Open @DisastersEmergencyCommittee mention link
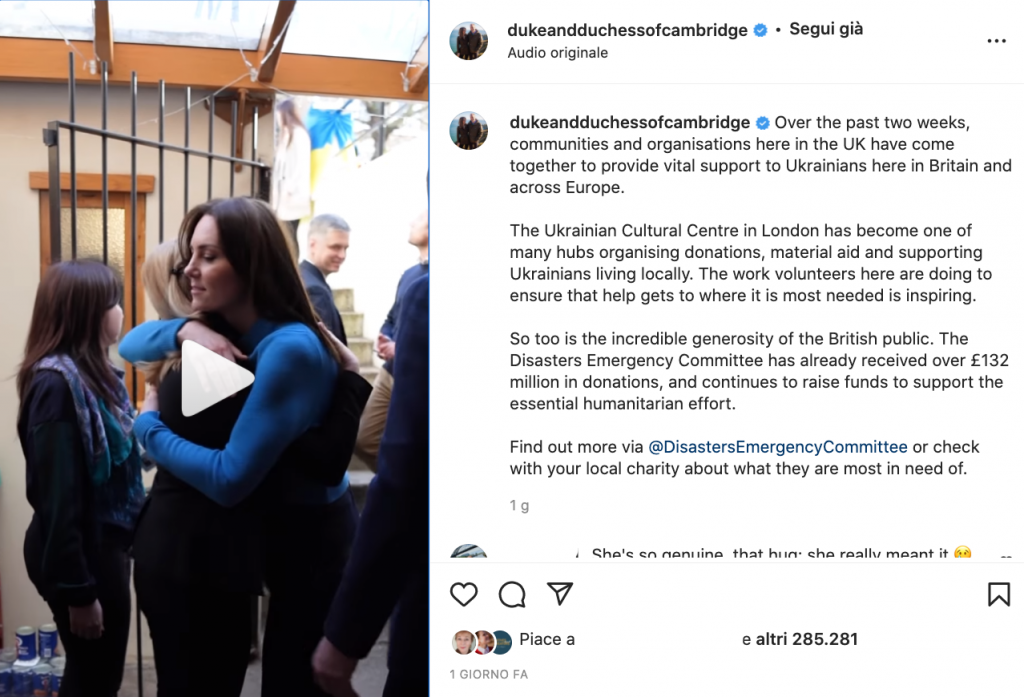Viewport: 1024px width, 697px height. pos(777,447)
